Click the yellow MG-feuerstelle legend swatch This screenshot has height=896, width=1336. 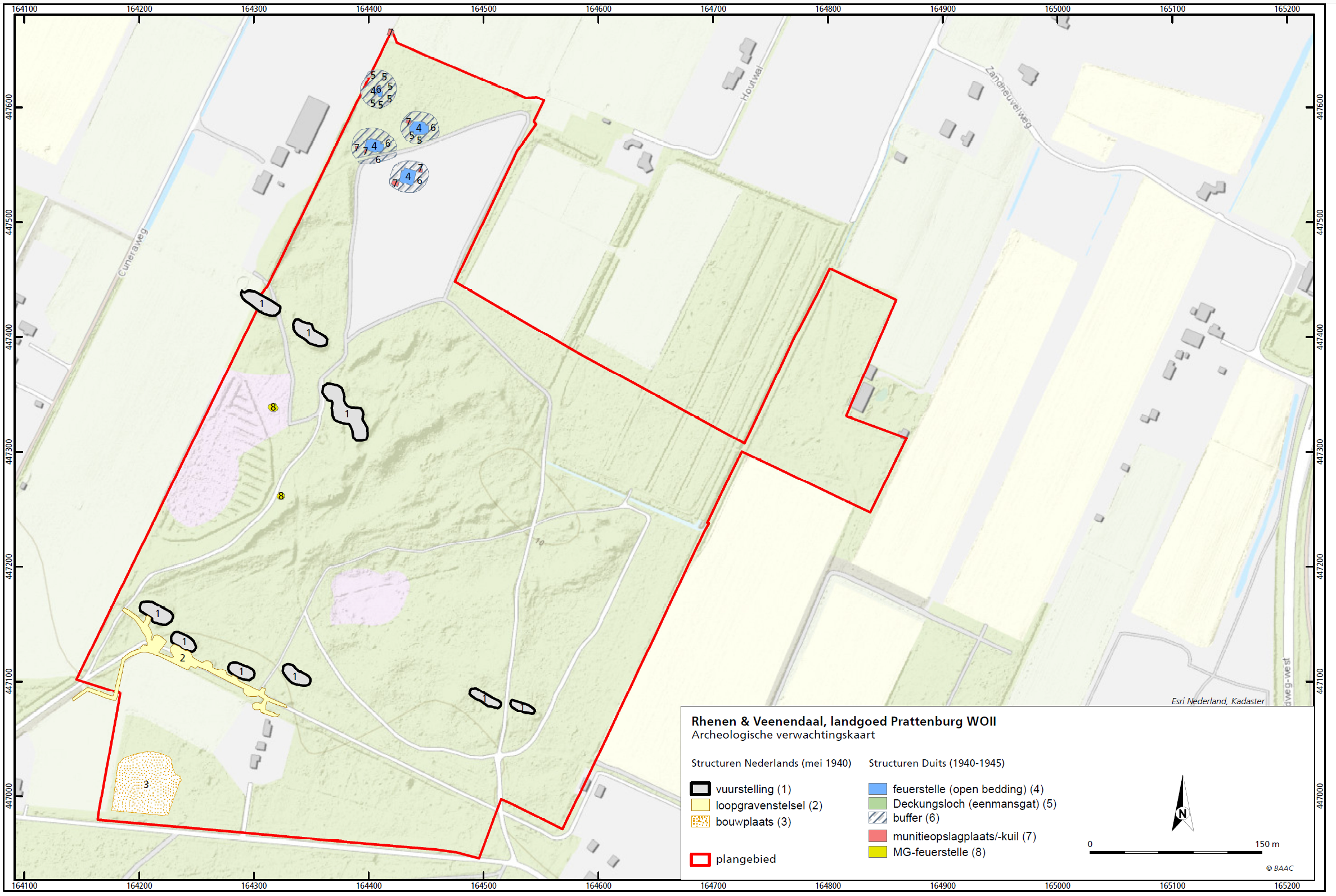click(877, 852)
